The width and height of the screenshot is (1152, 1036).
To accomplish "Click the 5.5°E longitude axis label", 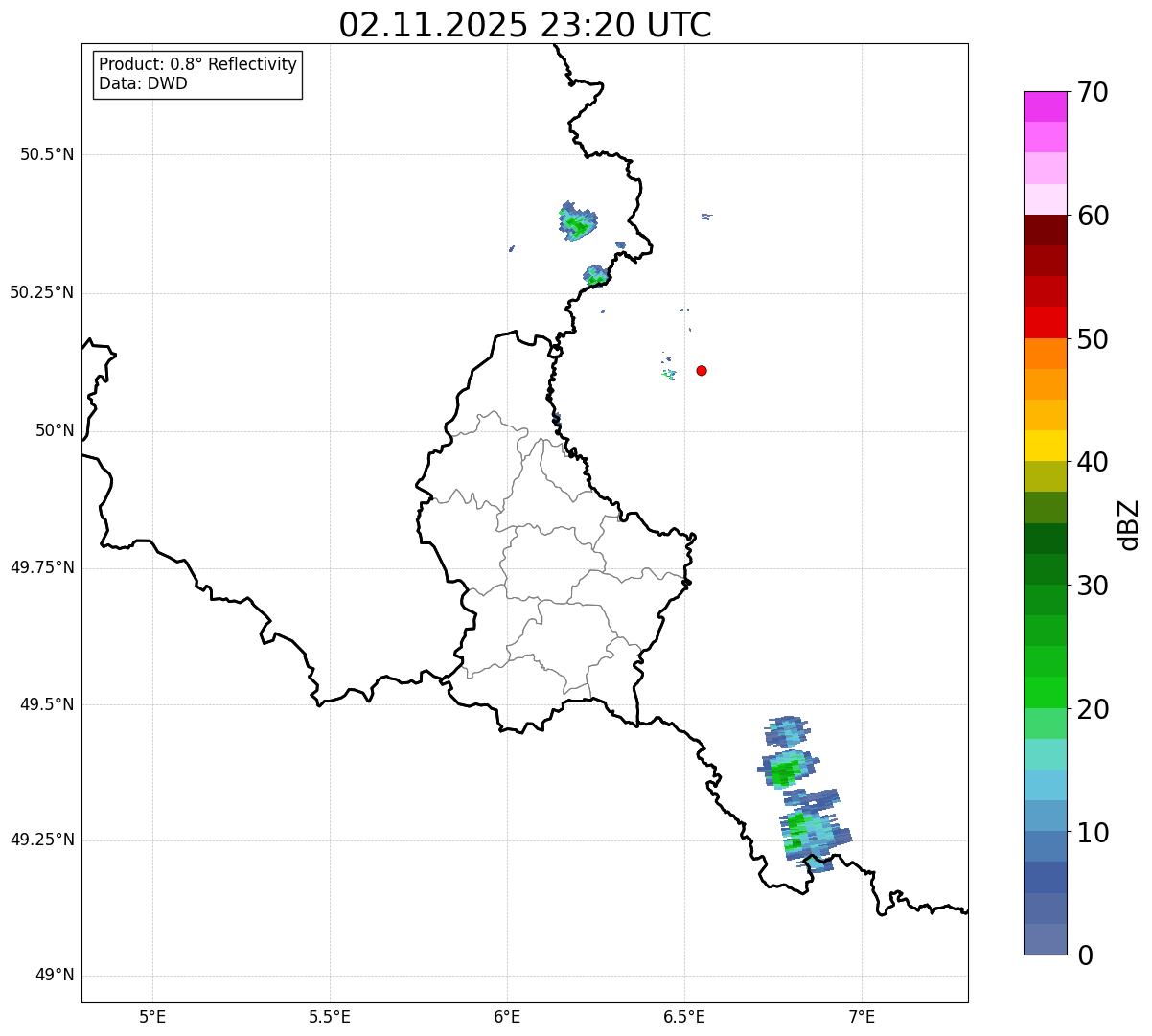I will coord(330,1016).
